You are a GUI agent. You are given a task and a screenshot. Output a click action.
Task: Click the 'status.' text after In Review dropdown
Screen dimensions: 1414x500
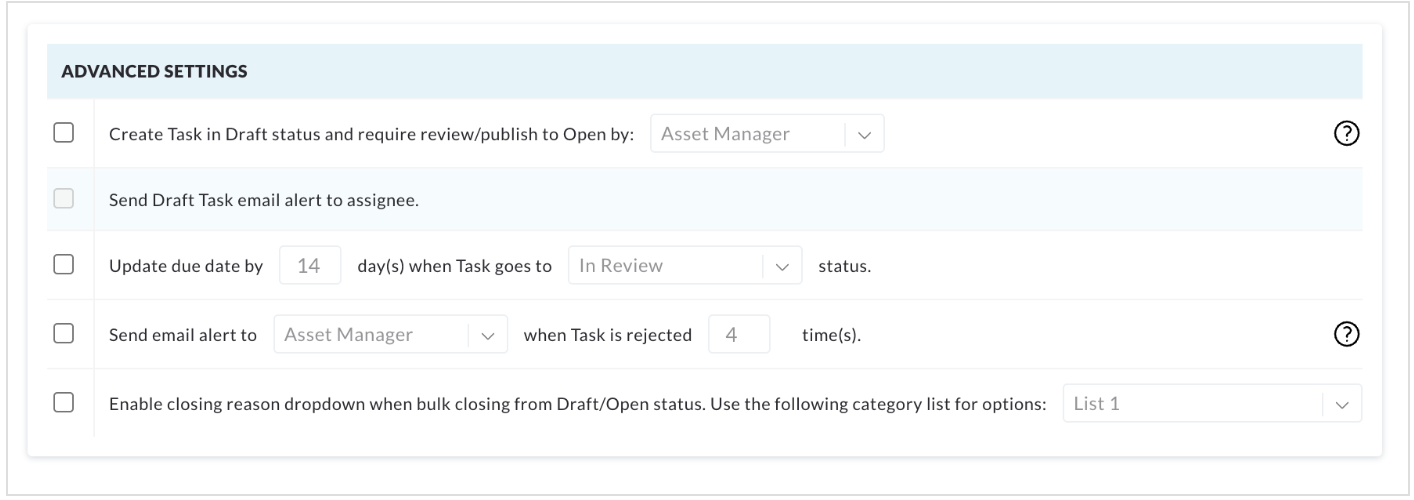(844, 267)
